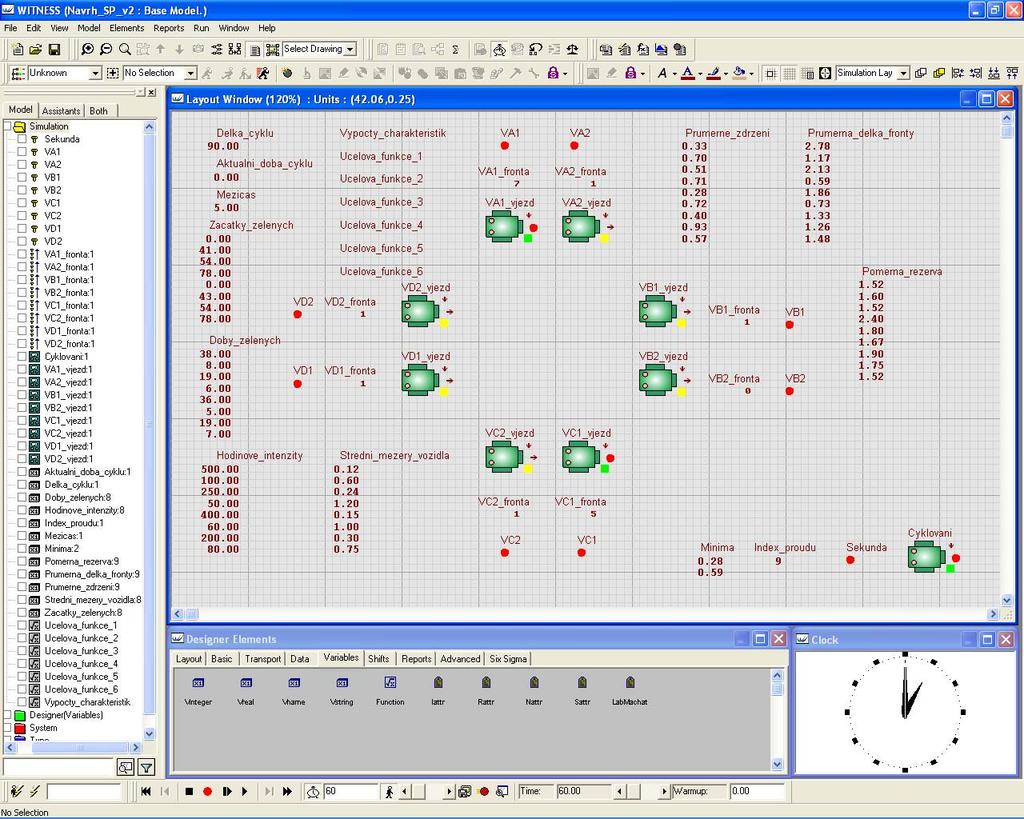Screen dimensions: 1024x819
Task: Select the Iattr attribute element
Action: [x=438, y=682]
